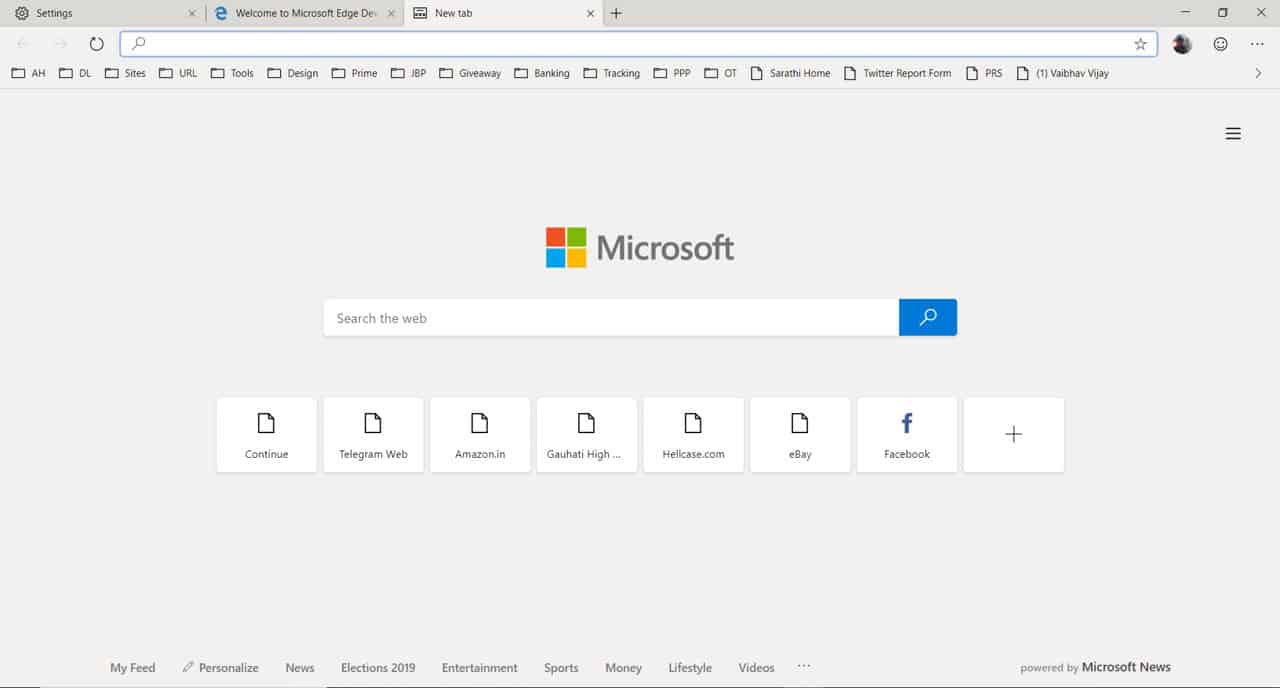Click the Search the web box

(611, 317)
